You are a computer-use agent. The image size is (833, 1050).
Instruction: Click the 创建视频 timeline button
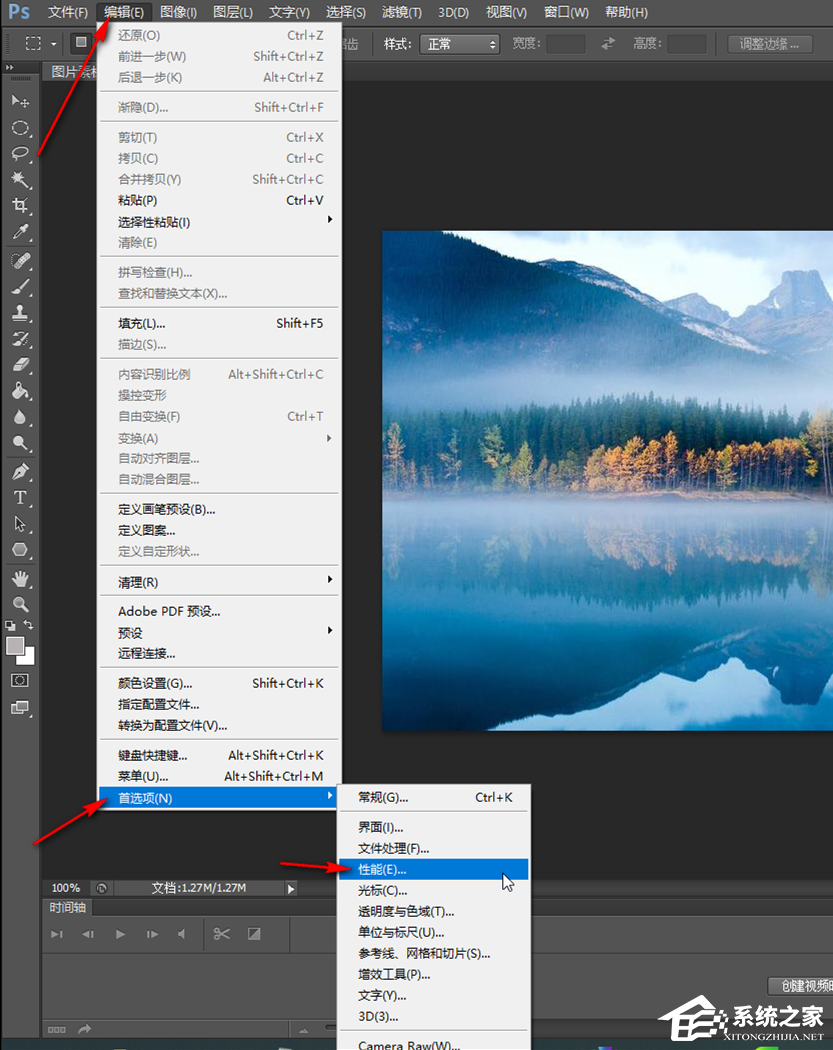tap(801, 986)
